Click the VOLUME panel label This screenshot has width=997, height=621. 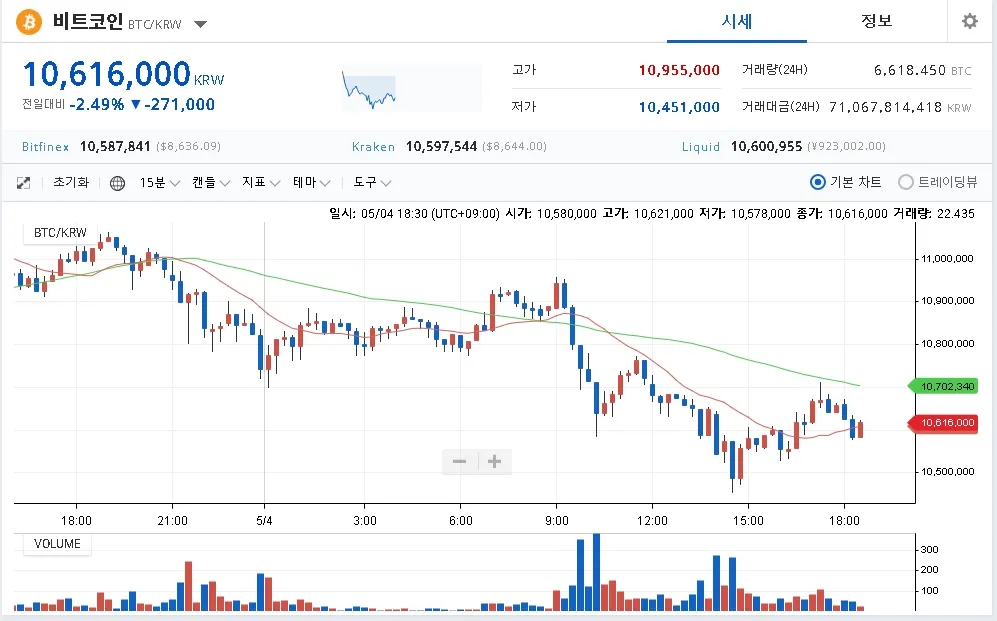coord(57,544)
